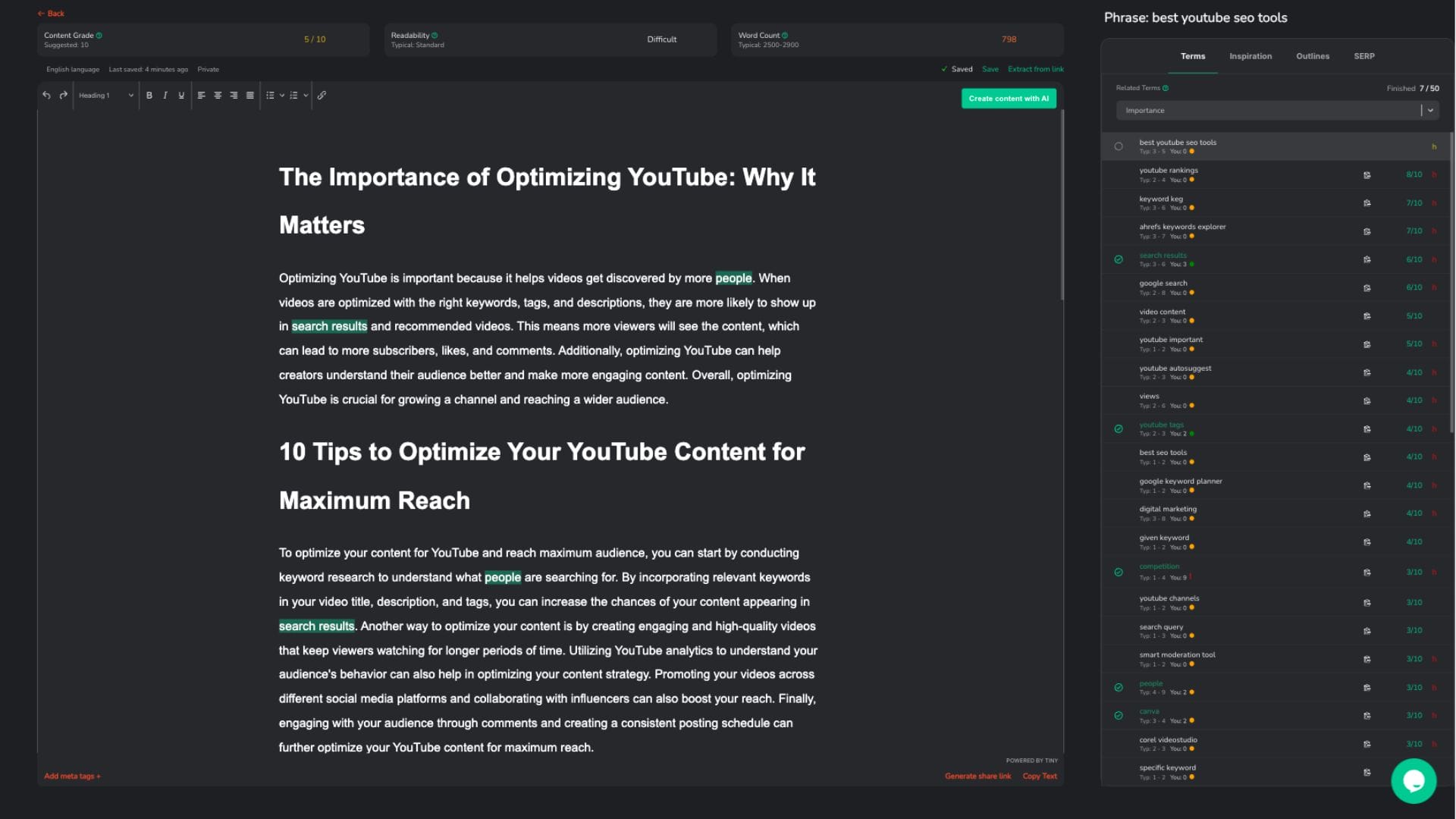Select radio circle for 'best youtube seo tools'
The width and height of the screenshot is (1456, 819).
1119,147
